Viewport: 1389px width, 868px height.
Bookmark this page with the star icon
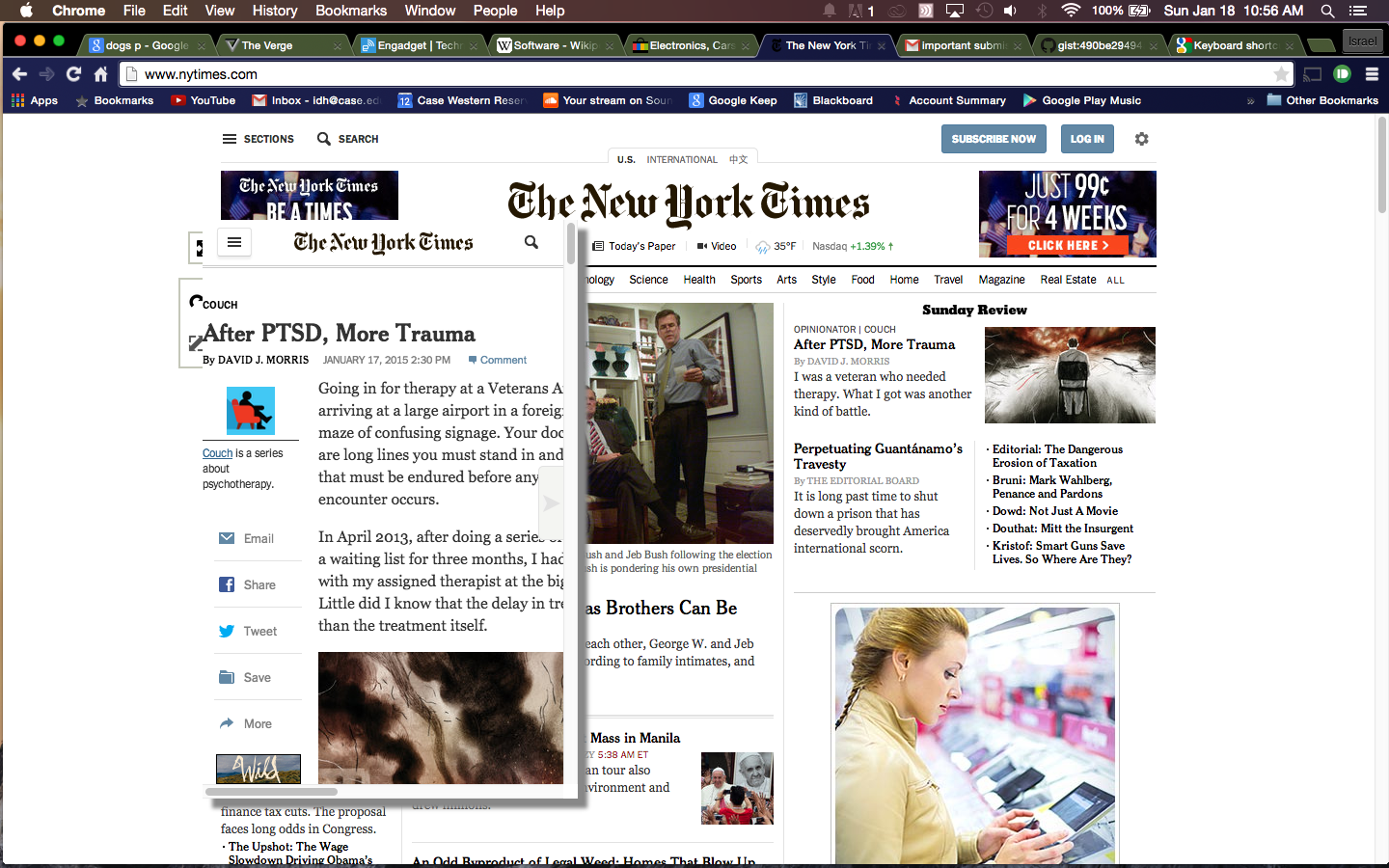point(1281,74)
